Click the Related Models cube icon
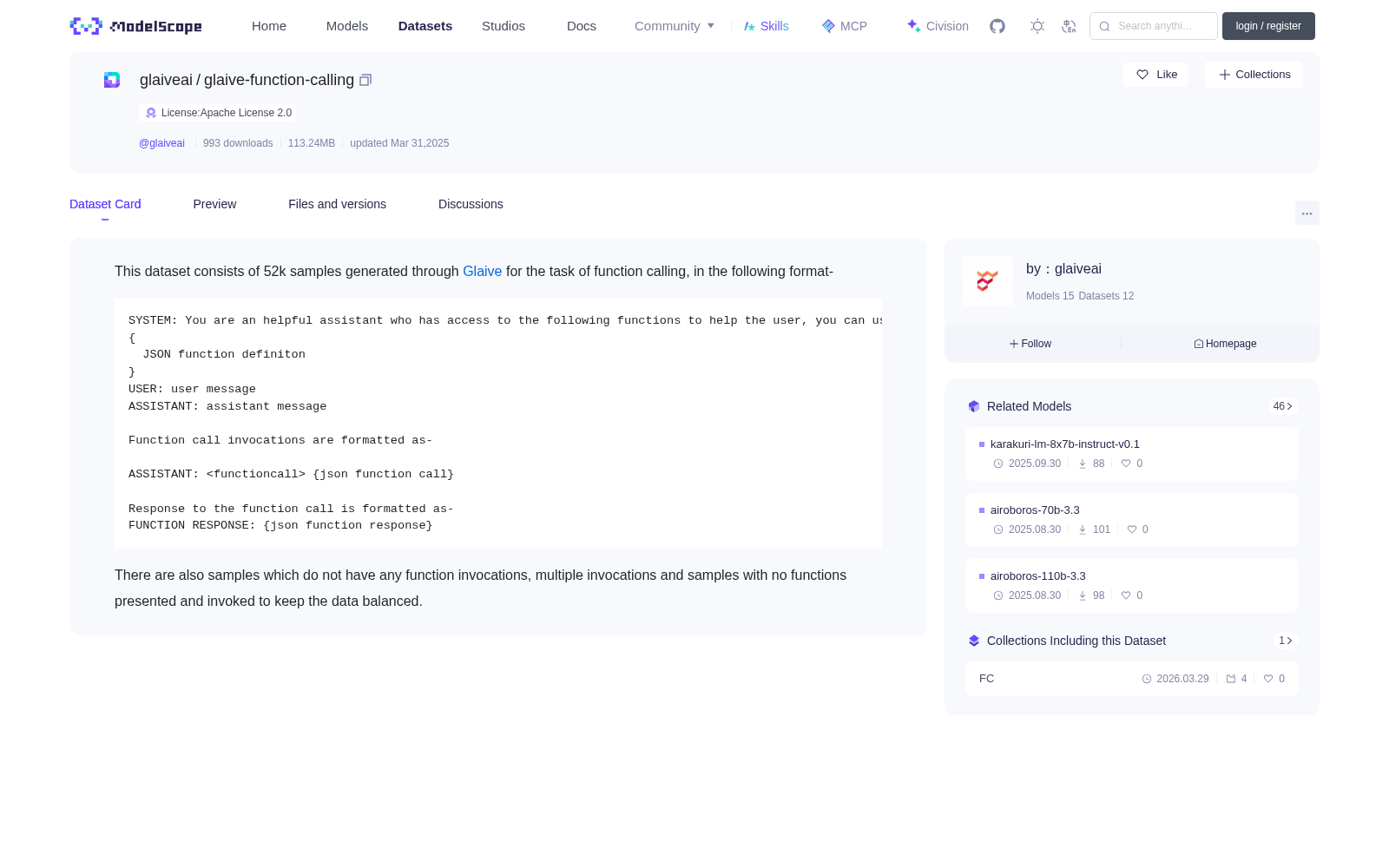The image size is (1389, 868). 974,406
